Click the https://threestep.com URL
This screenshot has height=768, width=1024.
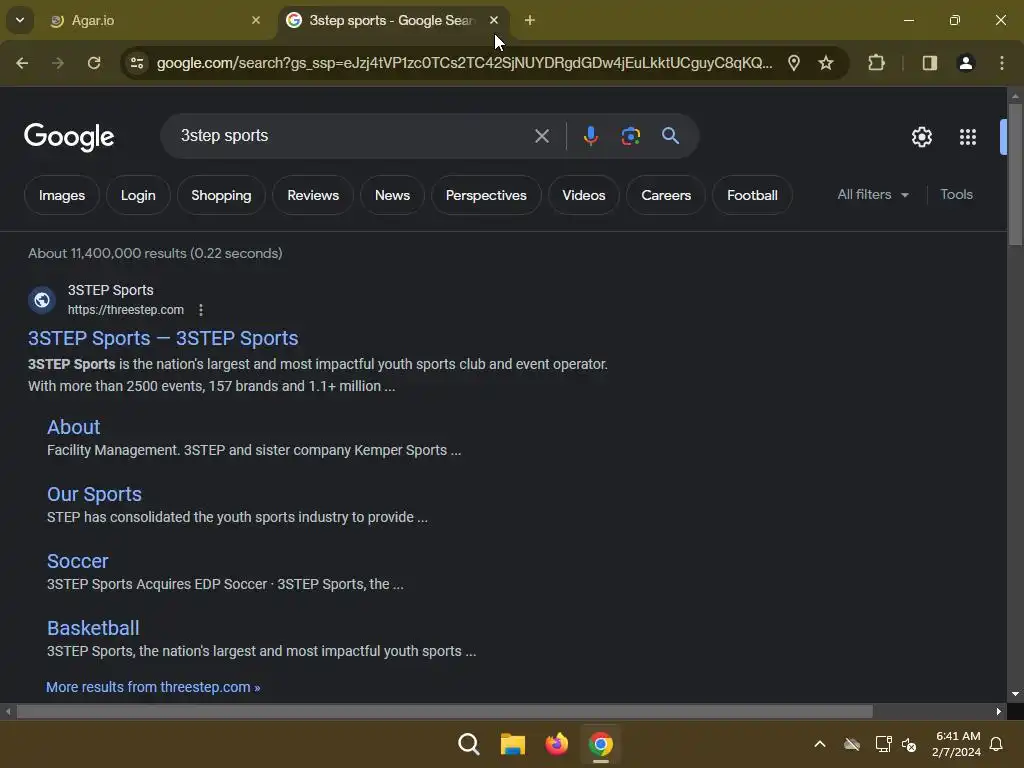(x=126, y=310)
